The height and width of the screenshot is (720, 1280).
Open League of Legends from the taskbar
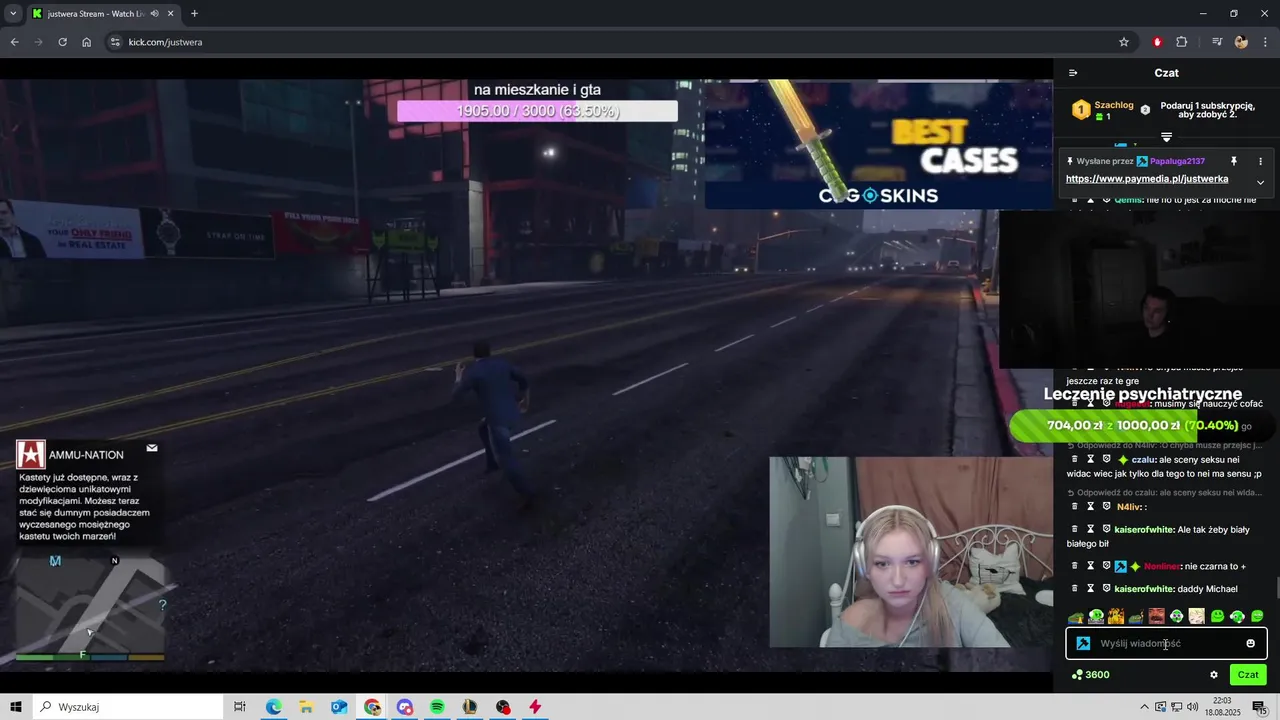coord(470,707)
